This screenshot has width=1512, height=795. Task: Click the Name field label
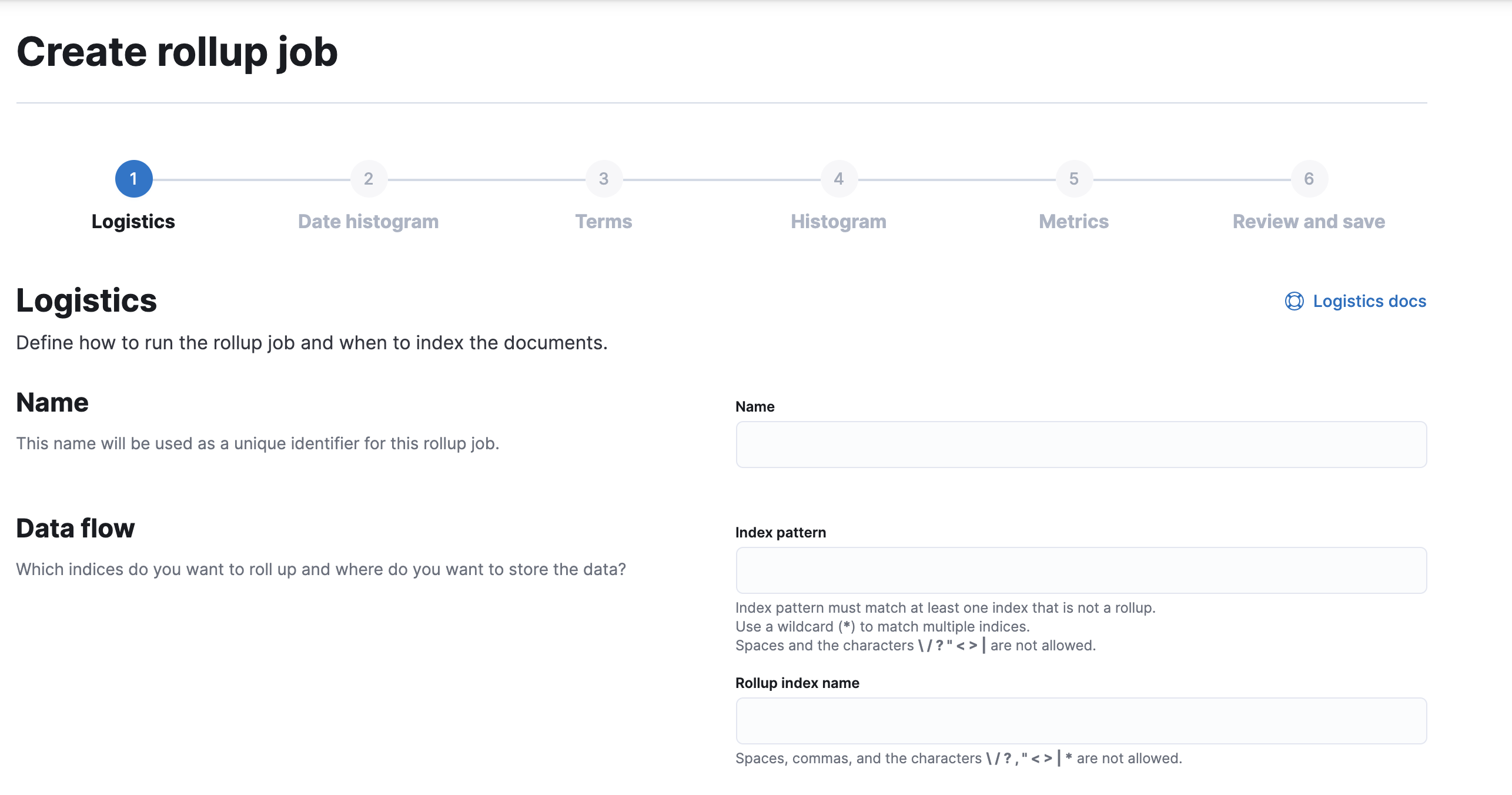click(x=755, y=407)
